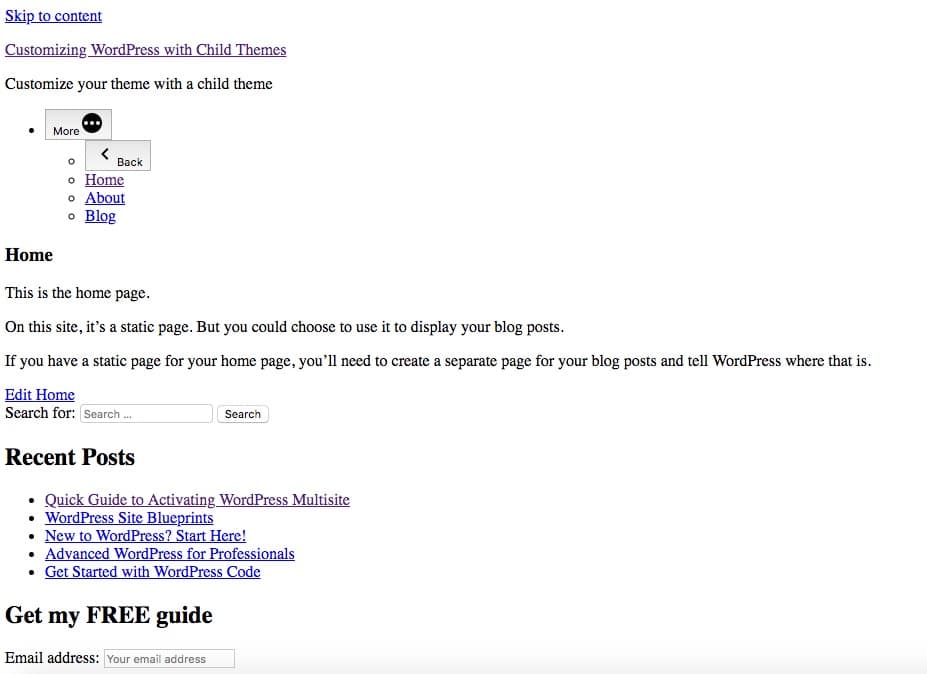The height and width of the screenshot is (674, 927).
Task: Open the Customizing WordPress with Child Themes title
Action: (145, 49)
